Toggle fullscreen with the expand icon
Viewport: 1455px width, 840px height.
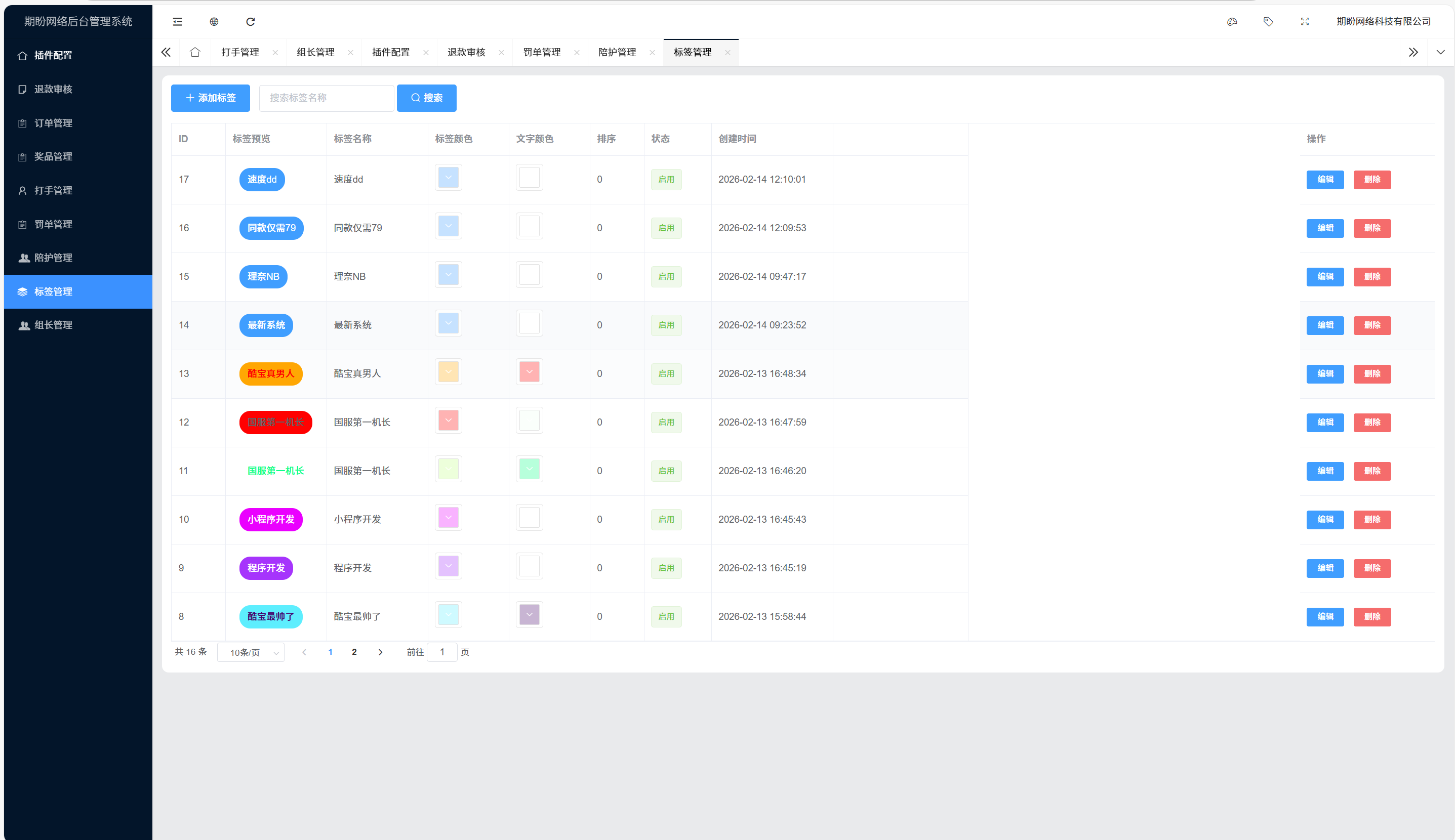point(1304,21)
